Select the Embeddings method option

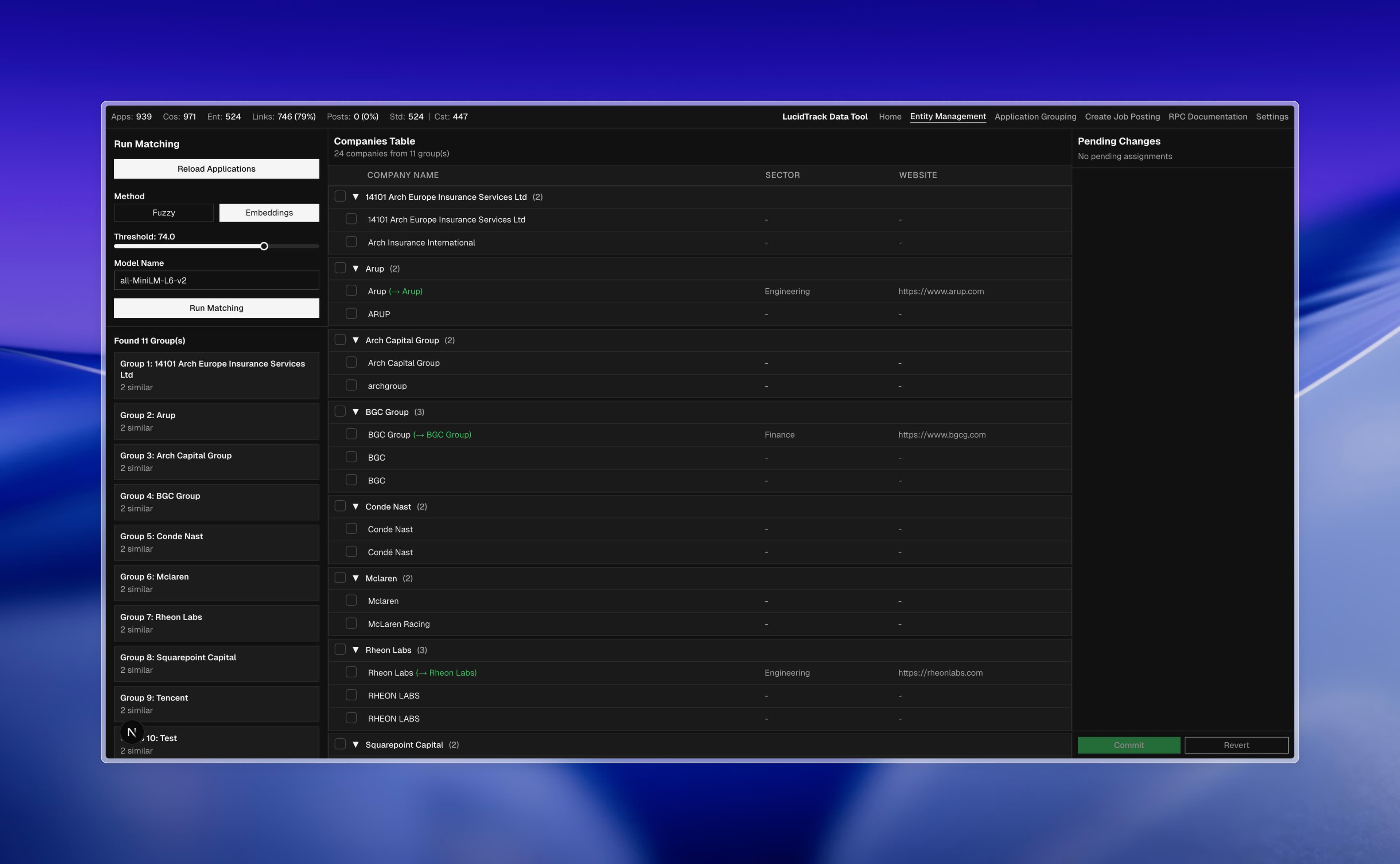269,212
